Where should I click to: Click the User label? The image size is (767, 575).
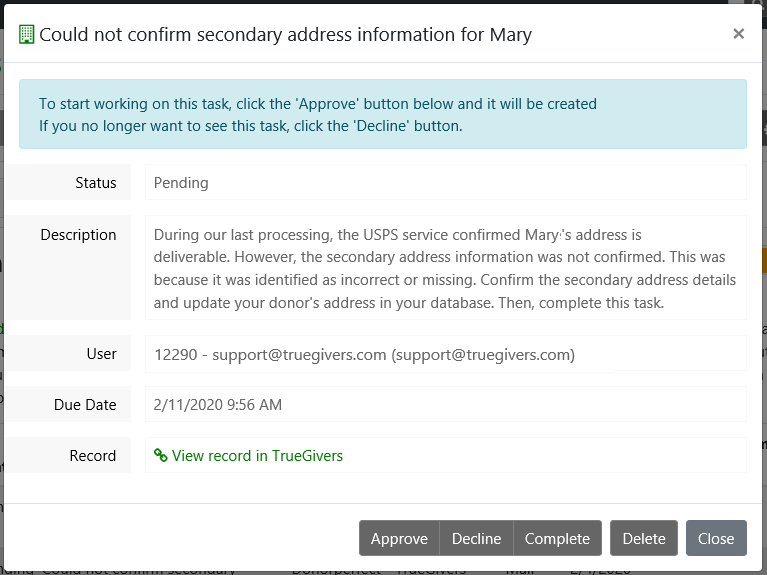click(102, 354)
